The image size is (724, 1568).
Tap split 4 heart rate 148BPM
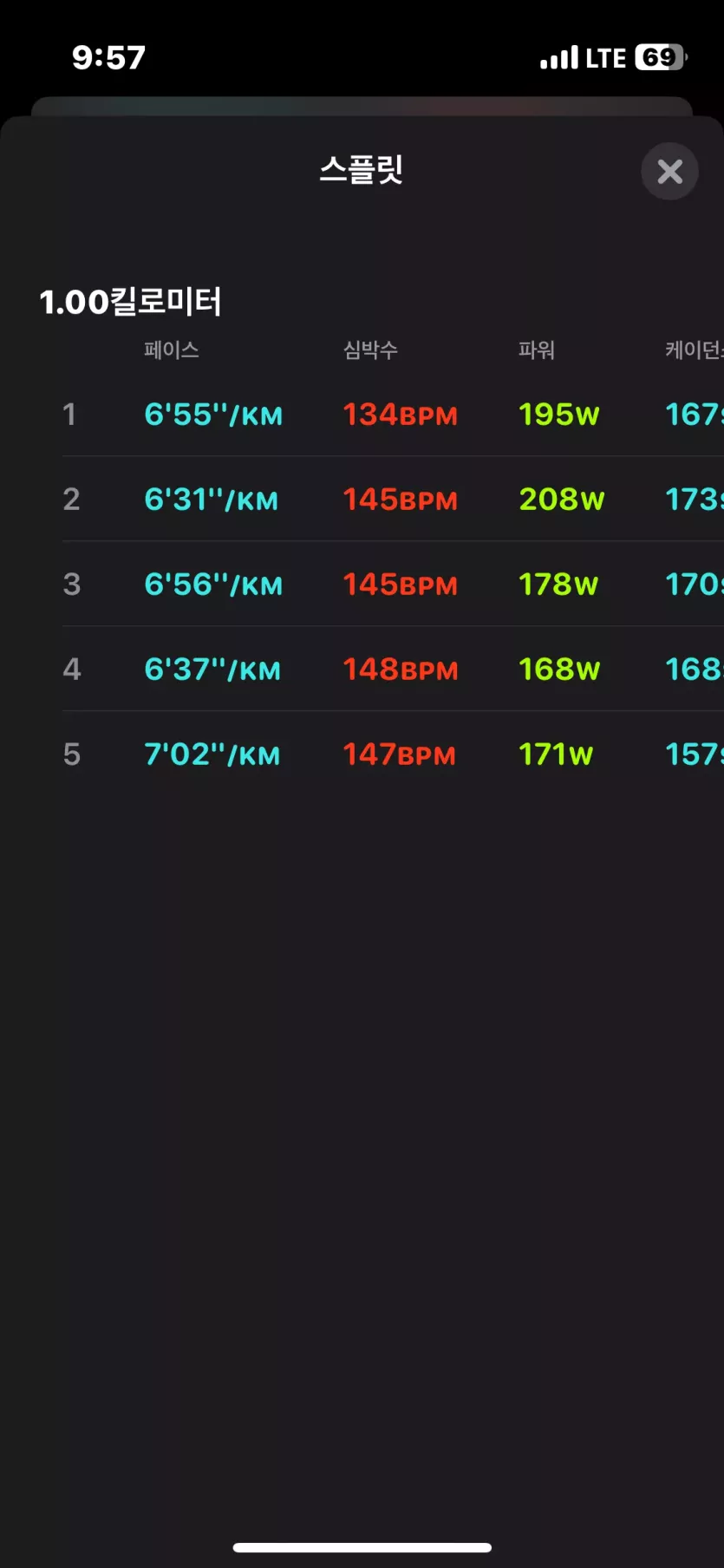coord(401,670)
